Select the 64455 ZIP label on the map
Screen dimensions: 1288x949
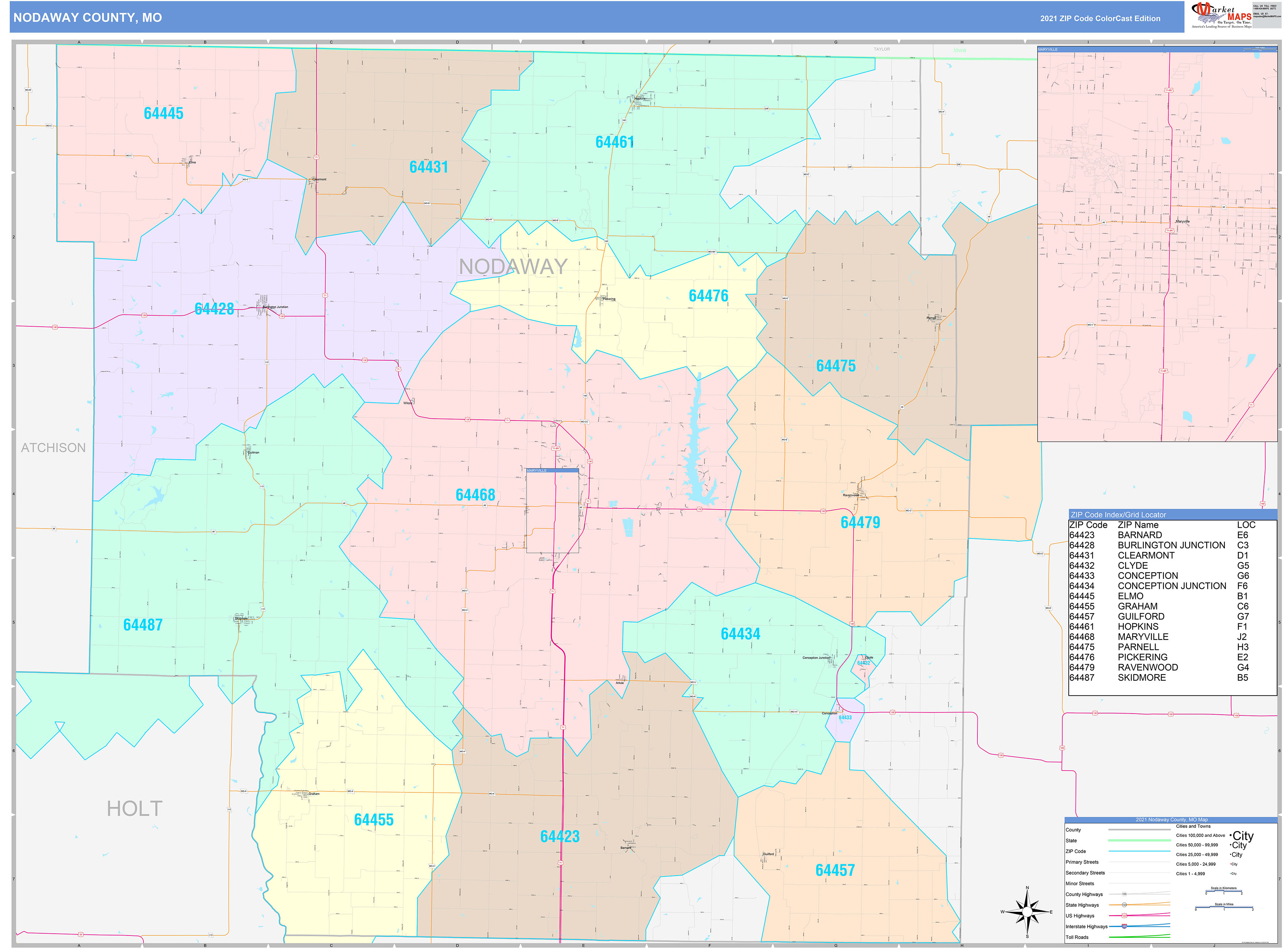tap(374, 820)
